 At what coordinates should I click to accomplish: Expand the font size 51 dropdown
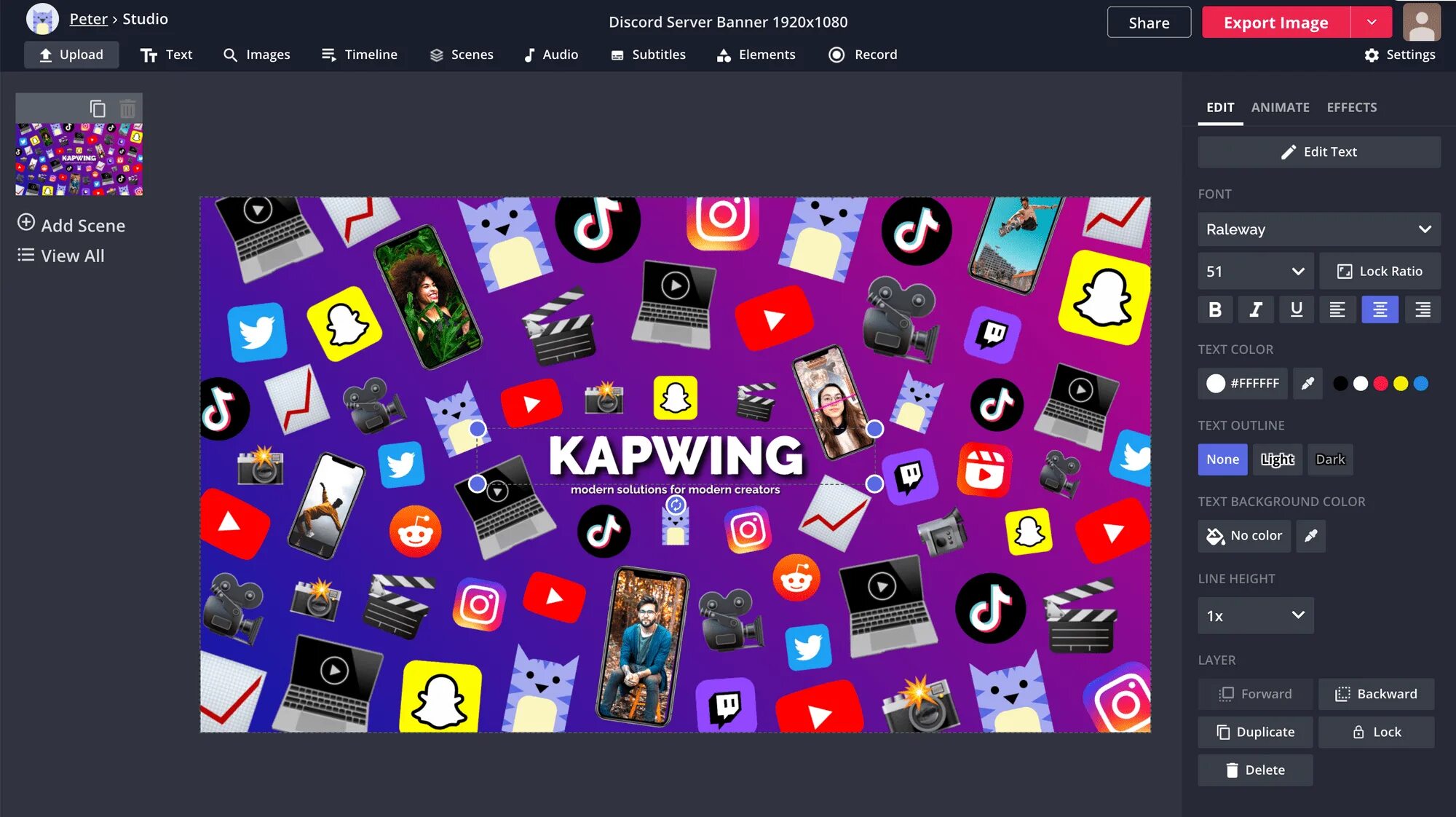coord(1255,272)
